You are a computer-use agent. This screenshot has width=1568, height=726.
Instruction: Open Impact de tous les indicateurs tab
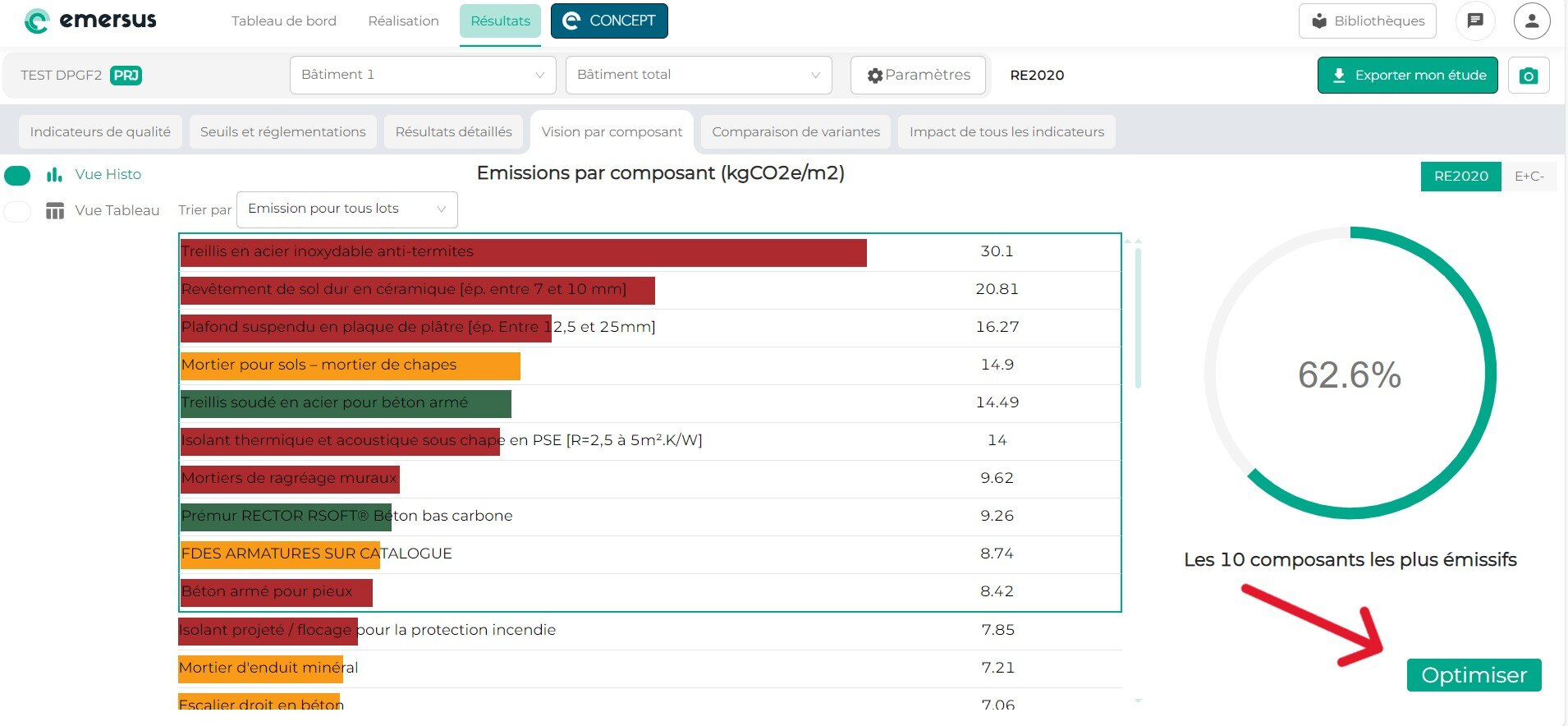tap(1006, 132)
